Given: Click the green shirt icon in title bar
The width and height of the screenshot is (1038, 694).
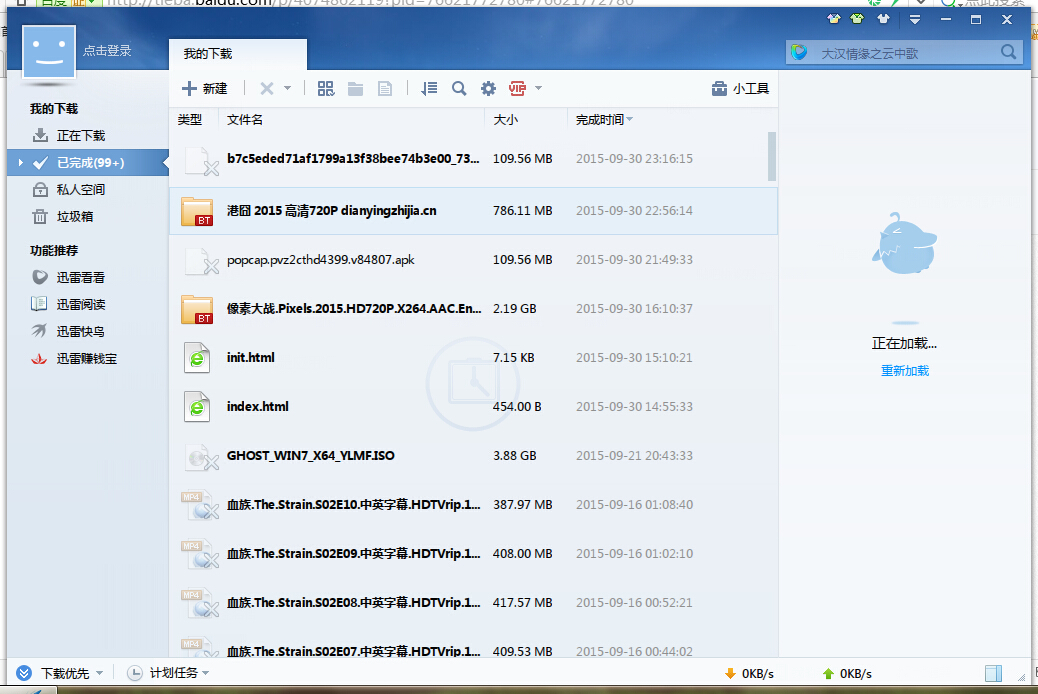Looking at the screenshot, I should click(857, 19).
